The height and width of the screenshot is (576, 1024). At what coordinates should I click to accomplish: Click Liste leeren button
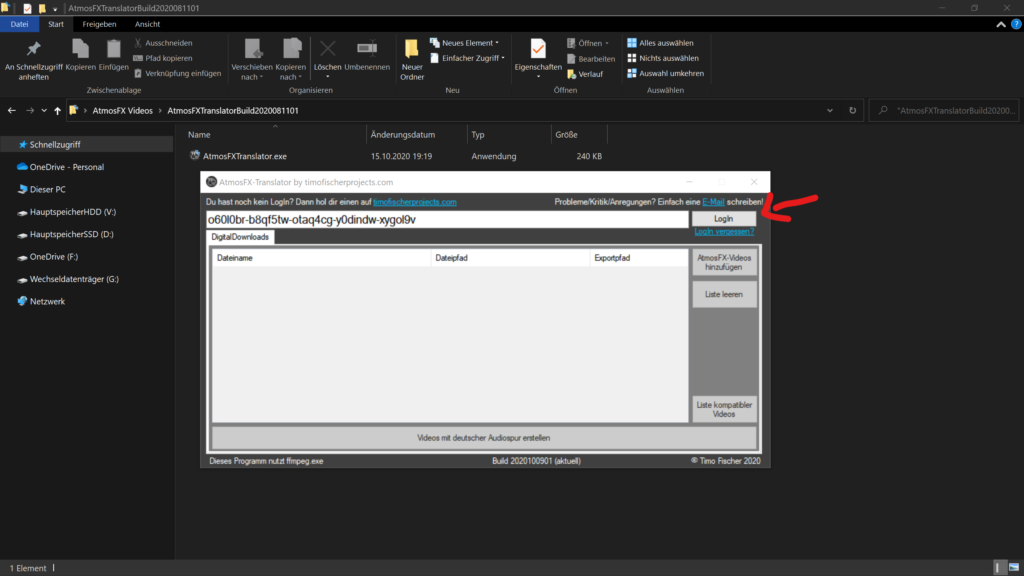tap(724, 295)
